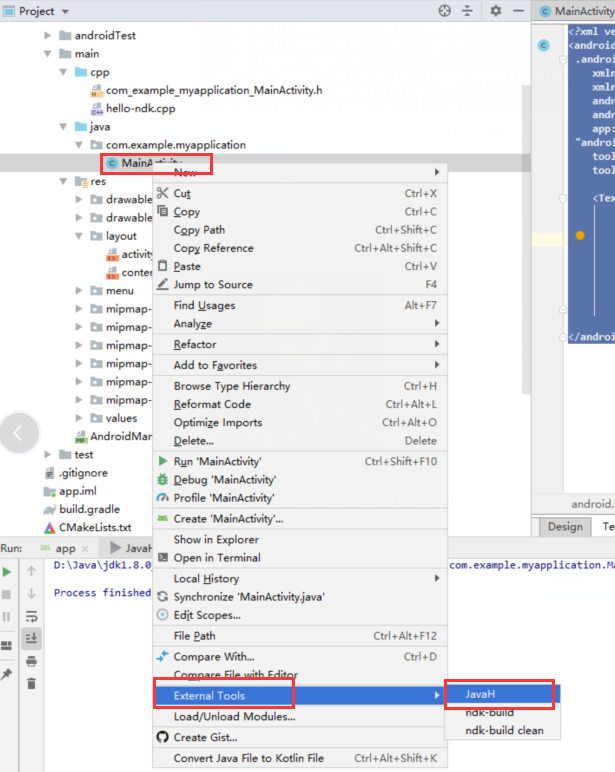Click the print icon in Run panel
Image resolution: width=615 pixels, height=772 pixels.
[x=32, y=661]
